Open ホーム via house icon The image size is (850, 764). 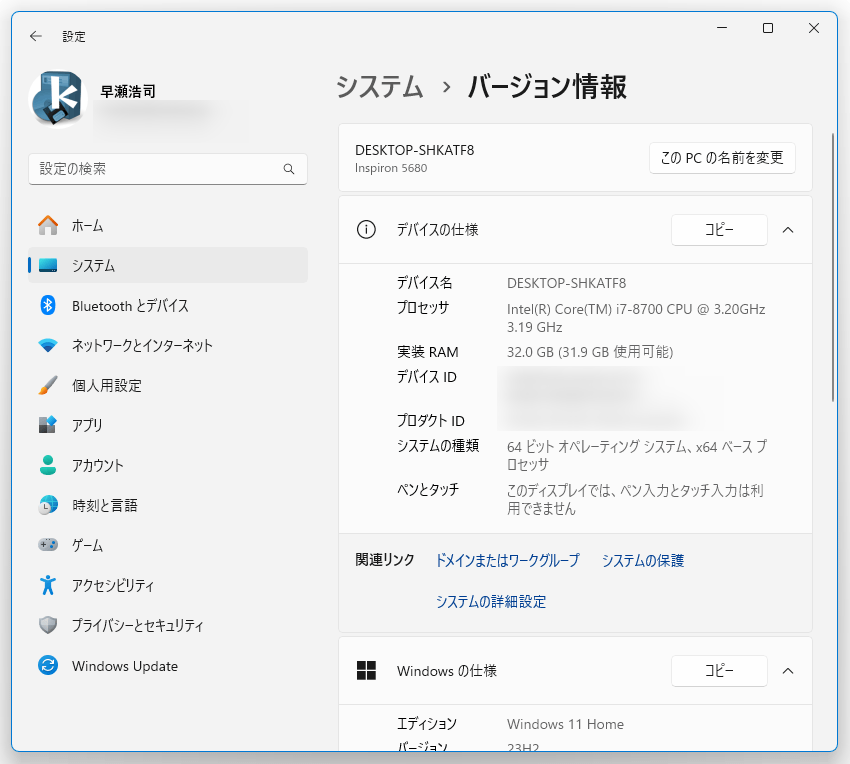coord(48,226)
